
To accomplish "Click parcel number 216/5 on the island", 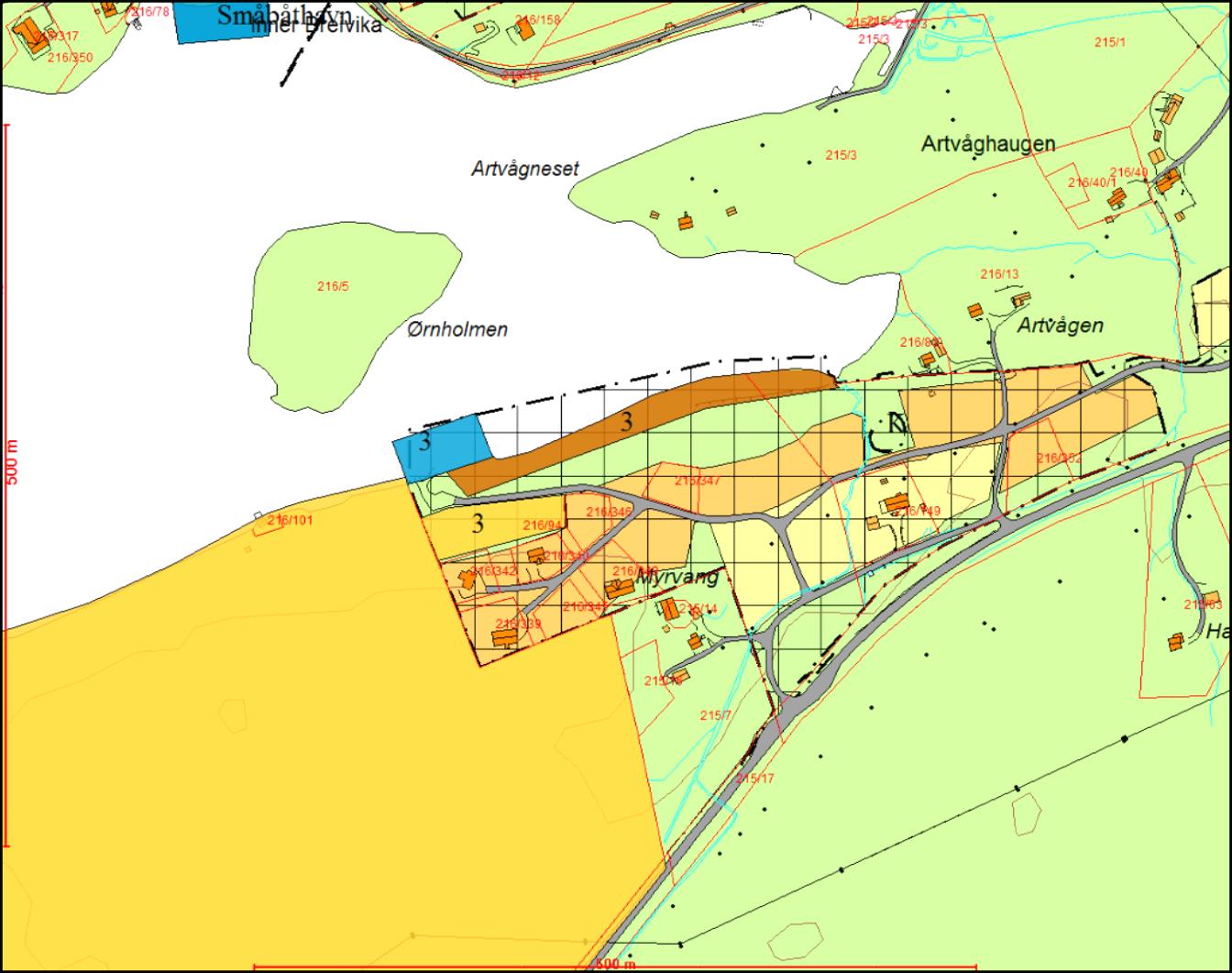I will [333, 287].
